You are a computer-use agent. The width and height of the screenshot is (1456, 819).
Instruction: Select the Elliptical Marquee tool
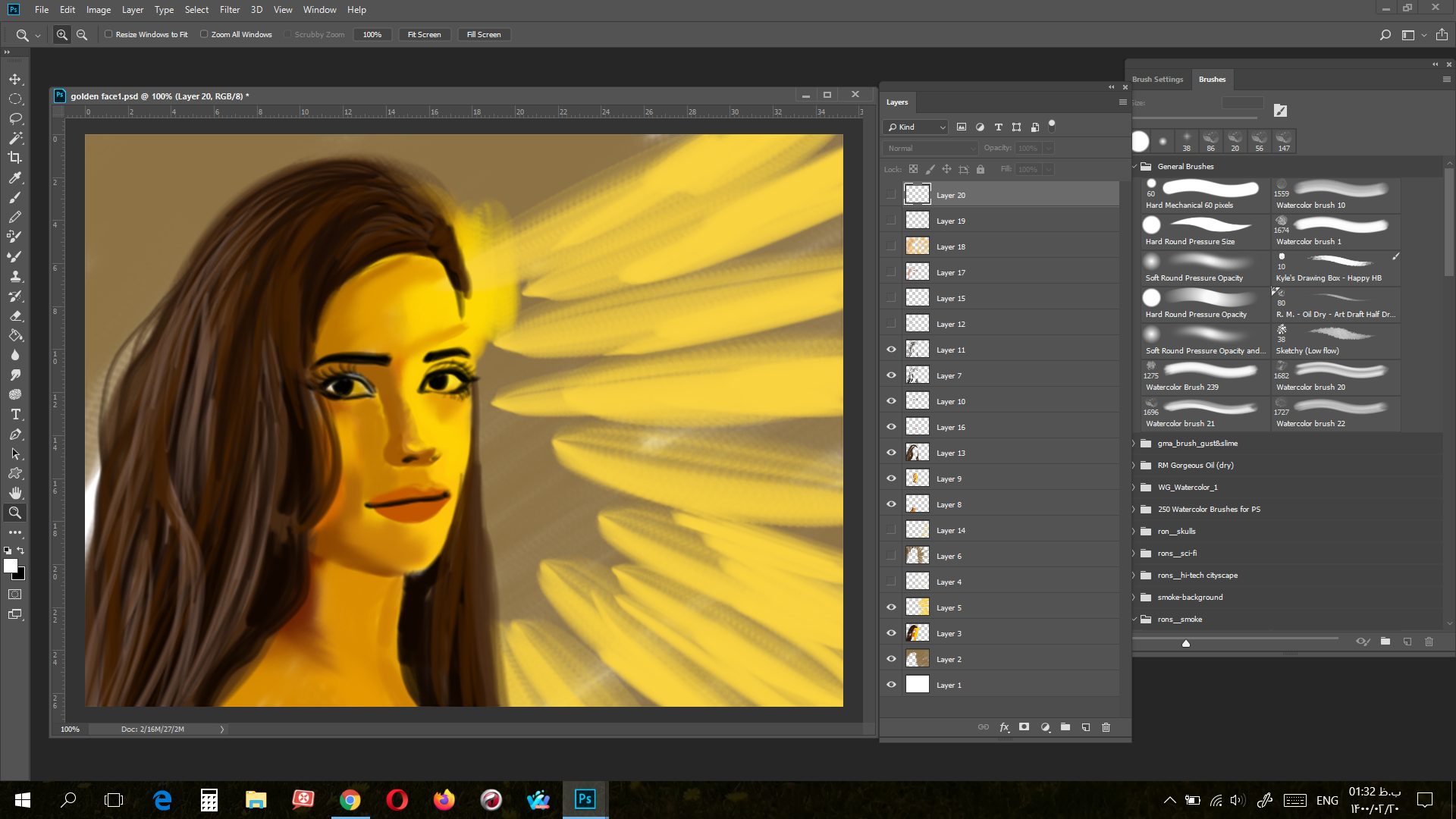click(15, 99)
